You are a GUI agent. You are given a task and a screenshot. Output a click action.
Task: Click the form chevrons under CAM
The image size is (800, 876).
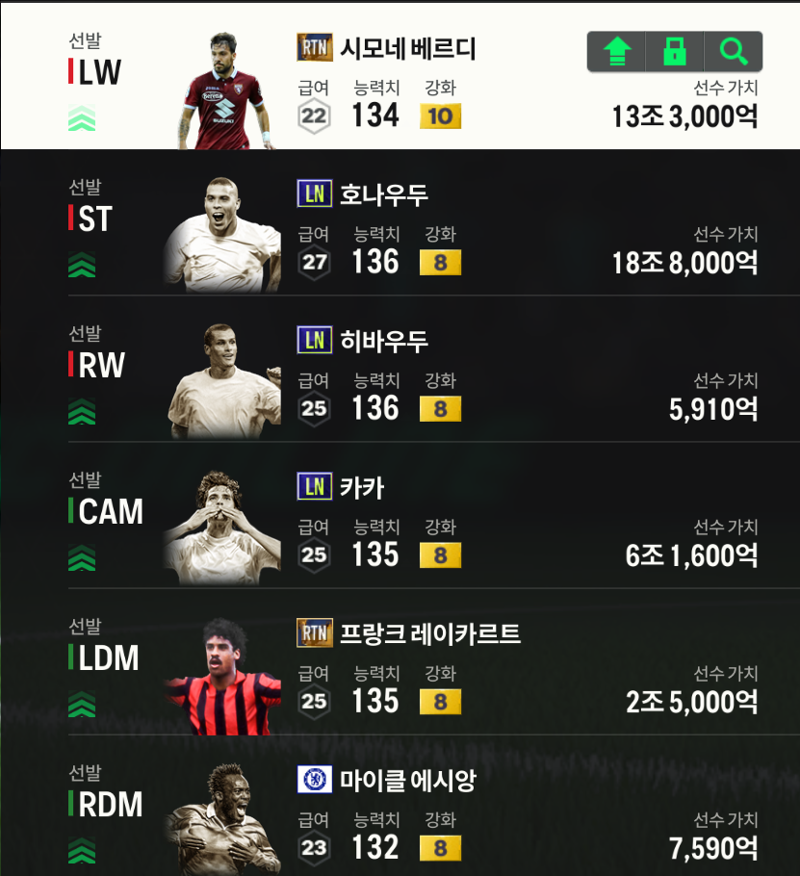[82, 558]
